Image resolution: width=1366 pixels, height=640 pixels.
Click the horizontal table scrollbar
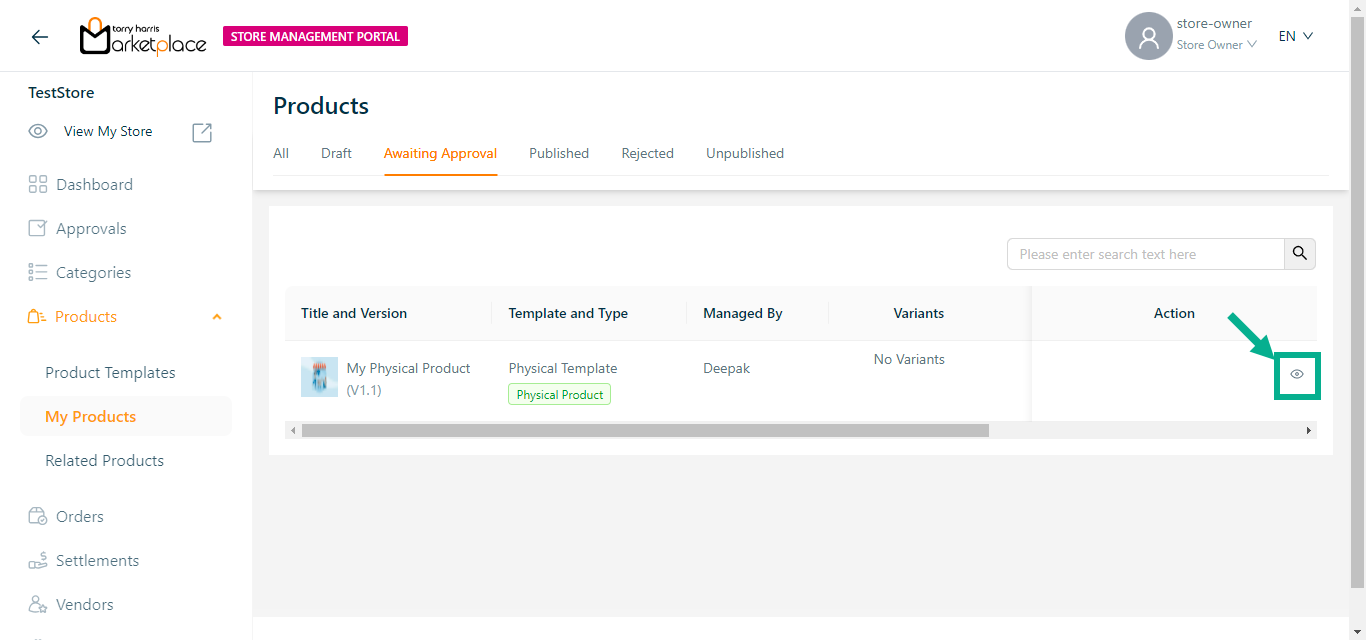[644, 430]
